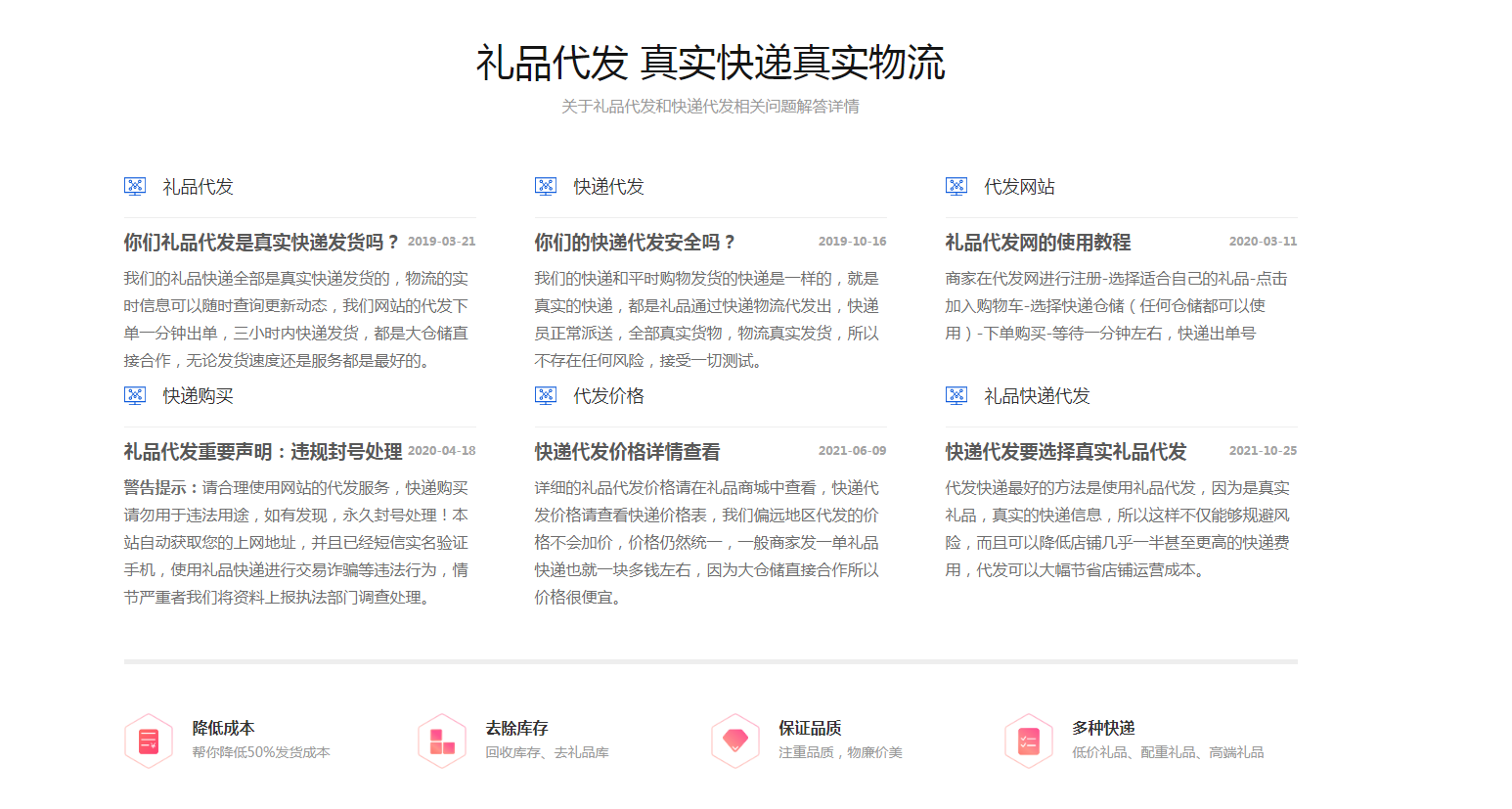The image size is (1512, 809).
Task: Open 礼品代发网的使用教程 article
Action: 1036,242
